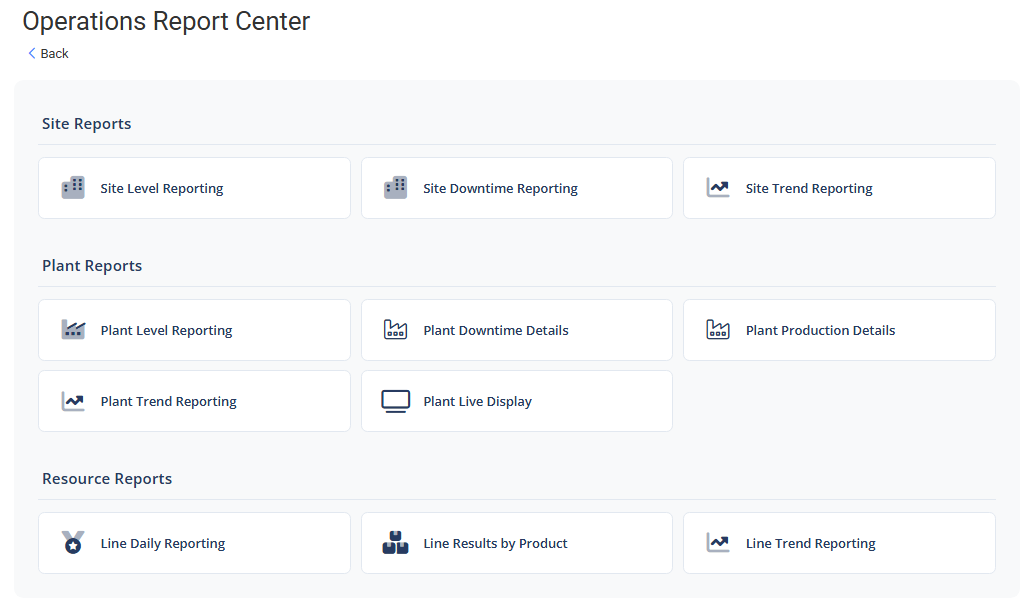1028x602 pixels.
Task: Click the Operations Report Center page title
Action: coord(166,21)
